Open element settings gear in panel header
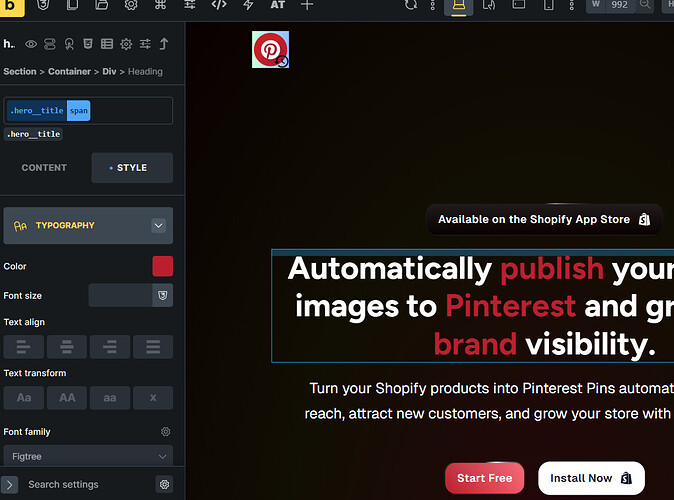The width and height of the screenshot is (674, 500). pos(126,44)
